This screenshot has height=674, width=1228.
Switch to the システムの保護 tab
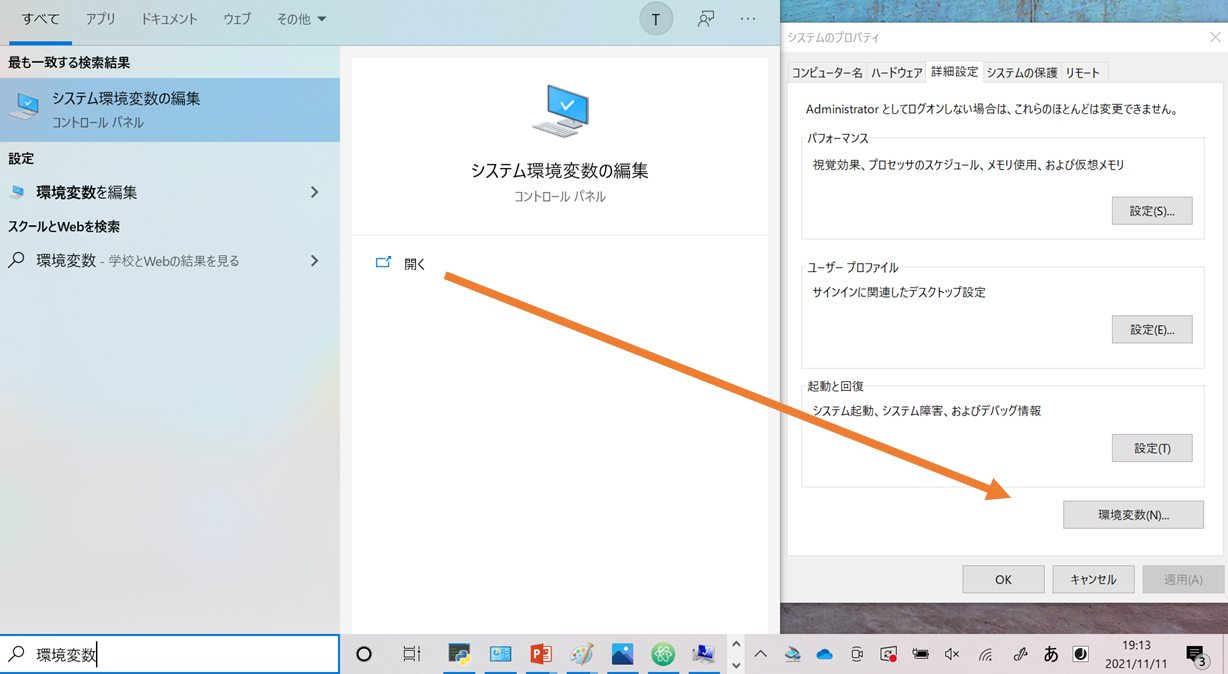(x=1022, y=72)
